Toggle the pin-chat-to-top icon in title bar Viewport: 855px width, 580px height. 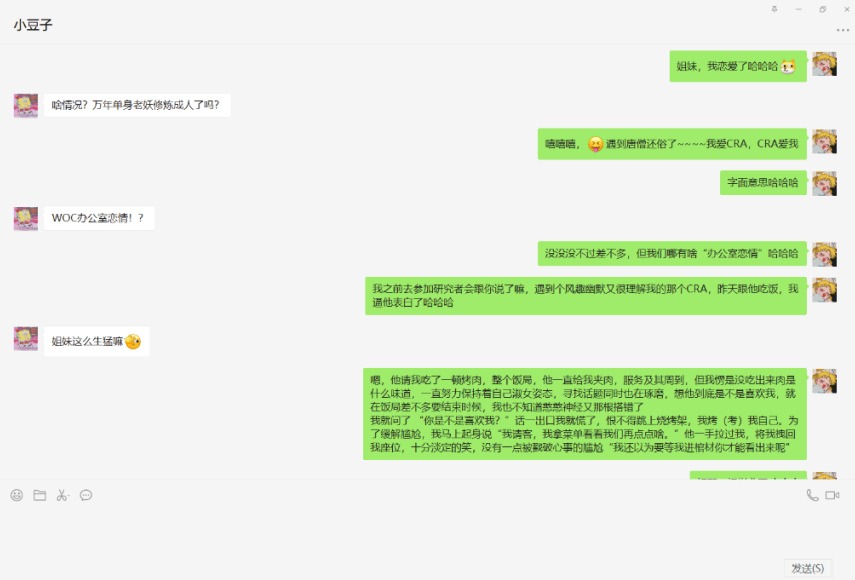point(774,9)
